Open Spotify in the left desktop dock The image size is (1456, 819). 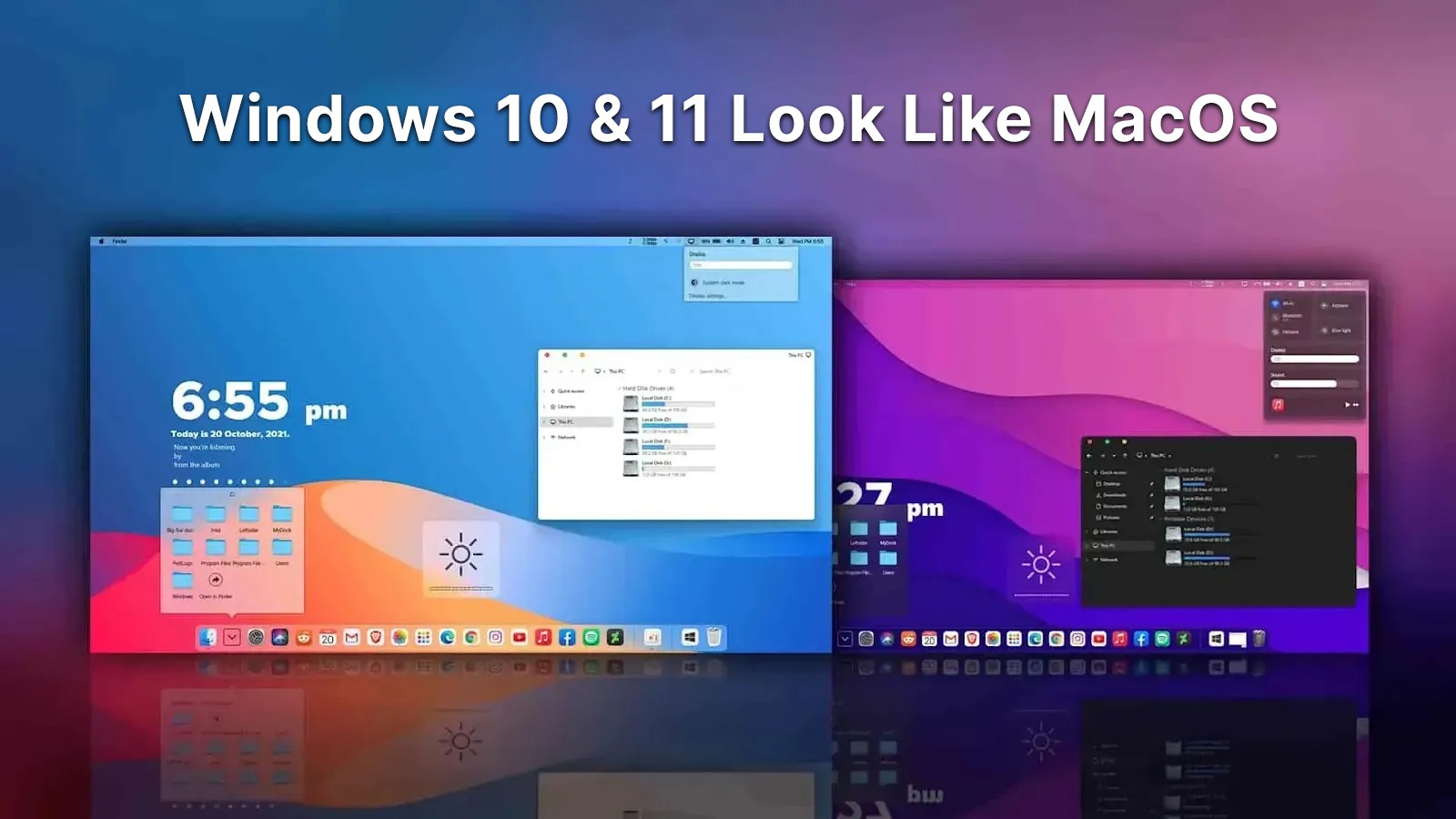591,638
